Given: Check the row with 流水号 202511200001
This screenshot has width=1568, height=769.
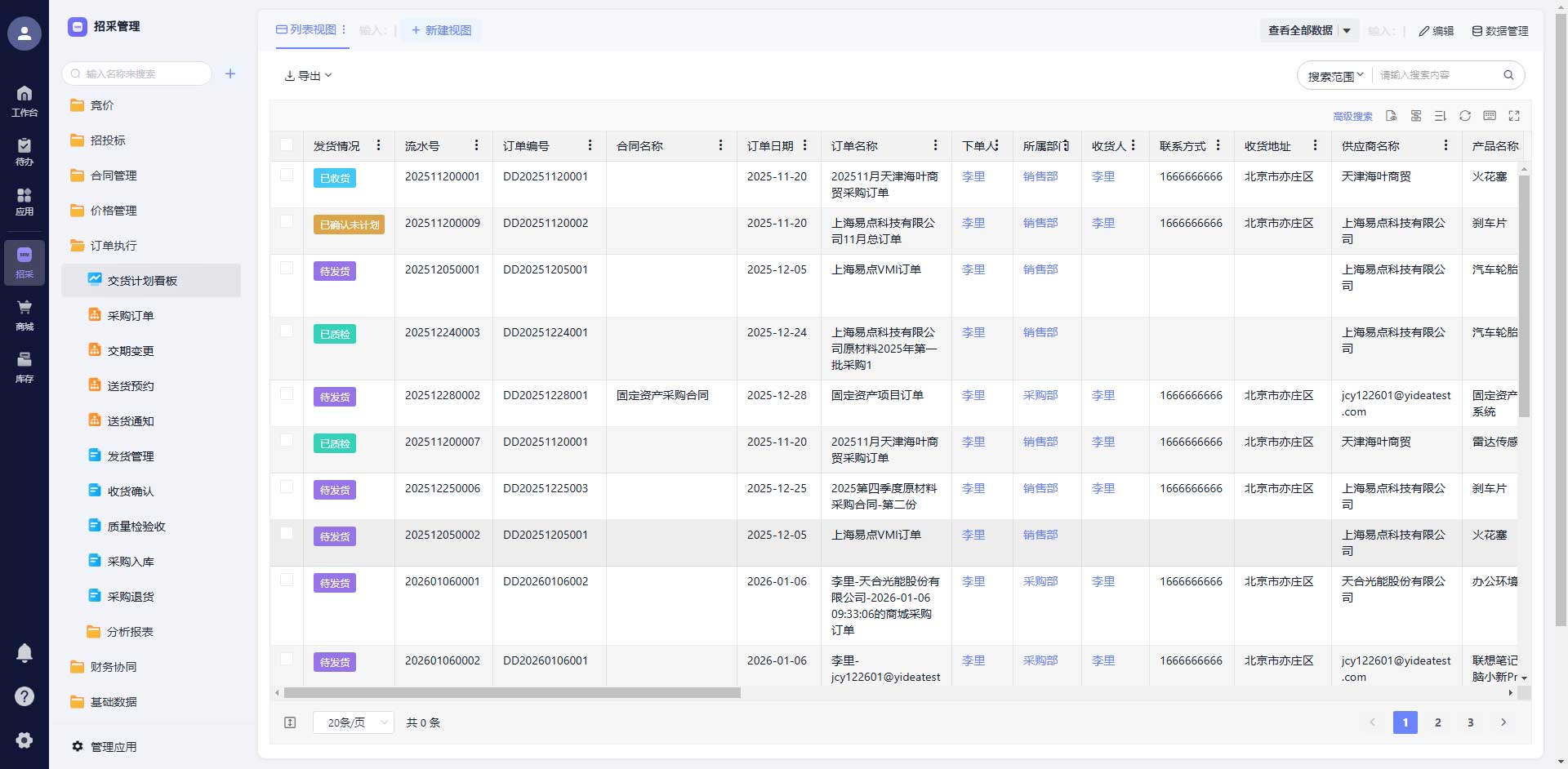Looking at the screenshot, I should 287,175.
